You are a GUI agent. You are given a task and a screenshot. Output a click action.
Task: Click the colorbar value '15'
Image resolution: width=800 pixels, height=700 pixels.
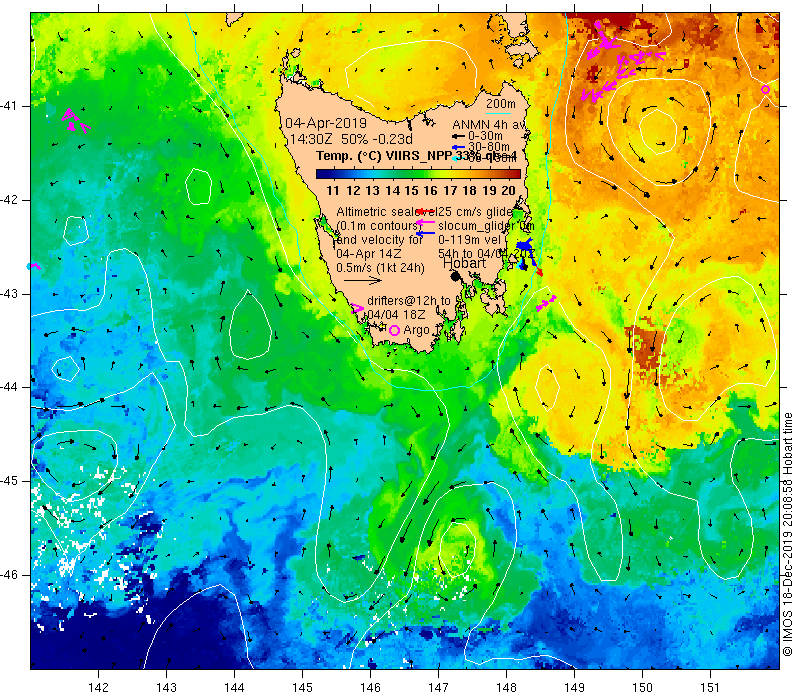point(411,191)
